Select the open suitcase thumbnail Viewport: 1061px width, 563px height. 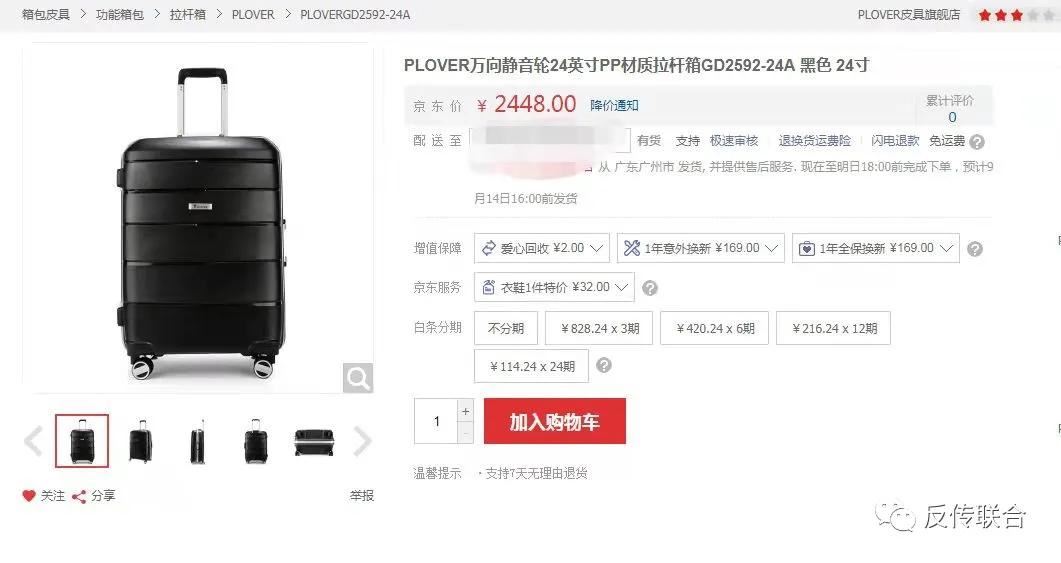pyautogui.click(x=315, y=441)
